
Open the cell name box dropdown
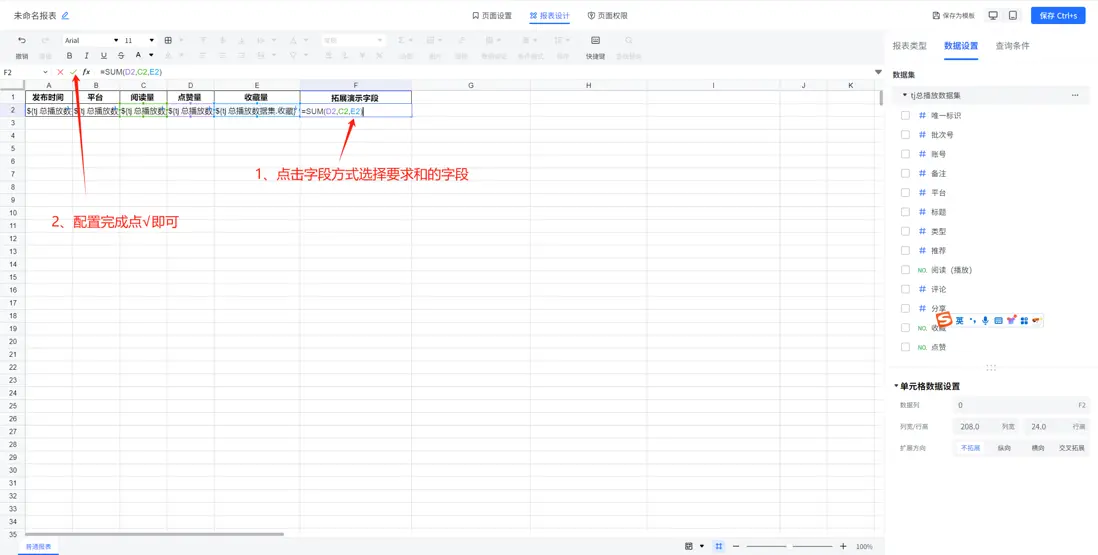(46, 72)
